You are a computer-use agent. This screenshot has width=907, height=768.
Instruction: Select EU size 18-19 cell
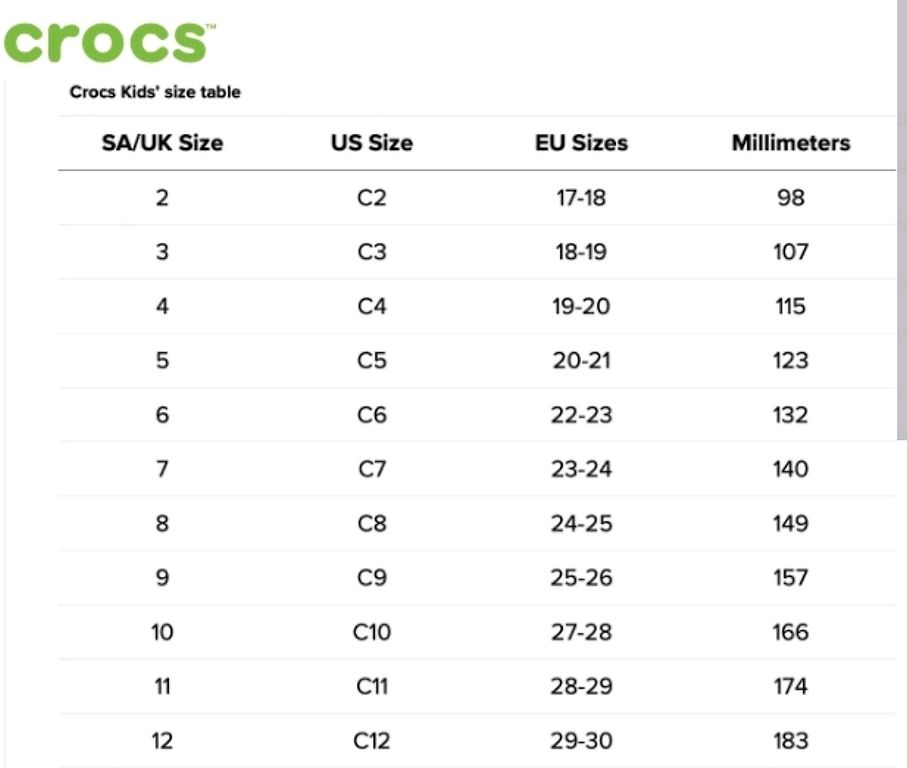[581, 252]
